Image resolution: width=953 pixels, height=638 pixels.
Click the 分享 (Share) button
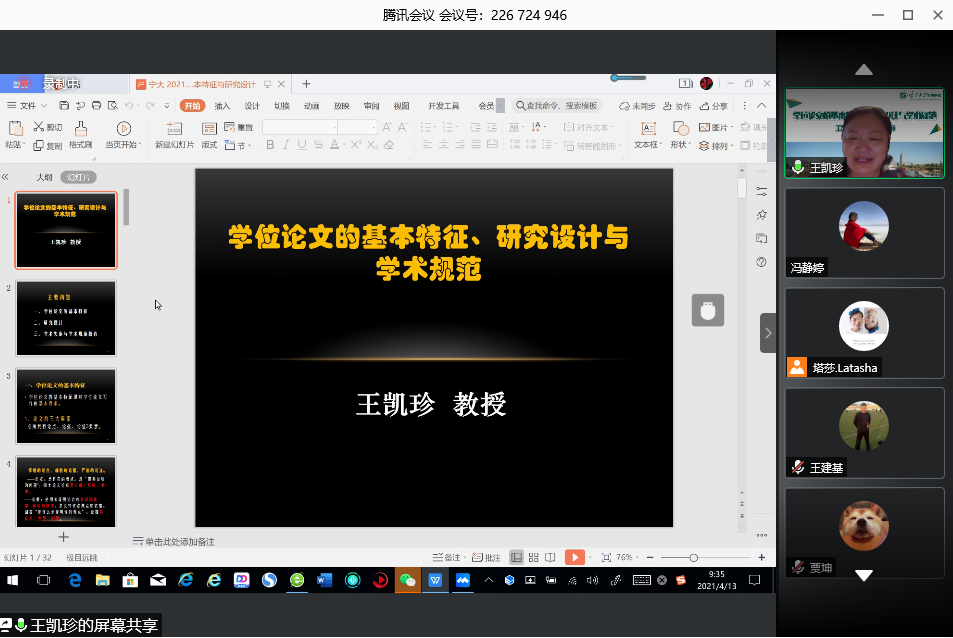pos(714,105)
